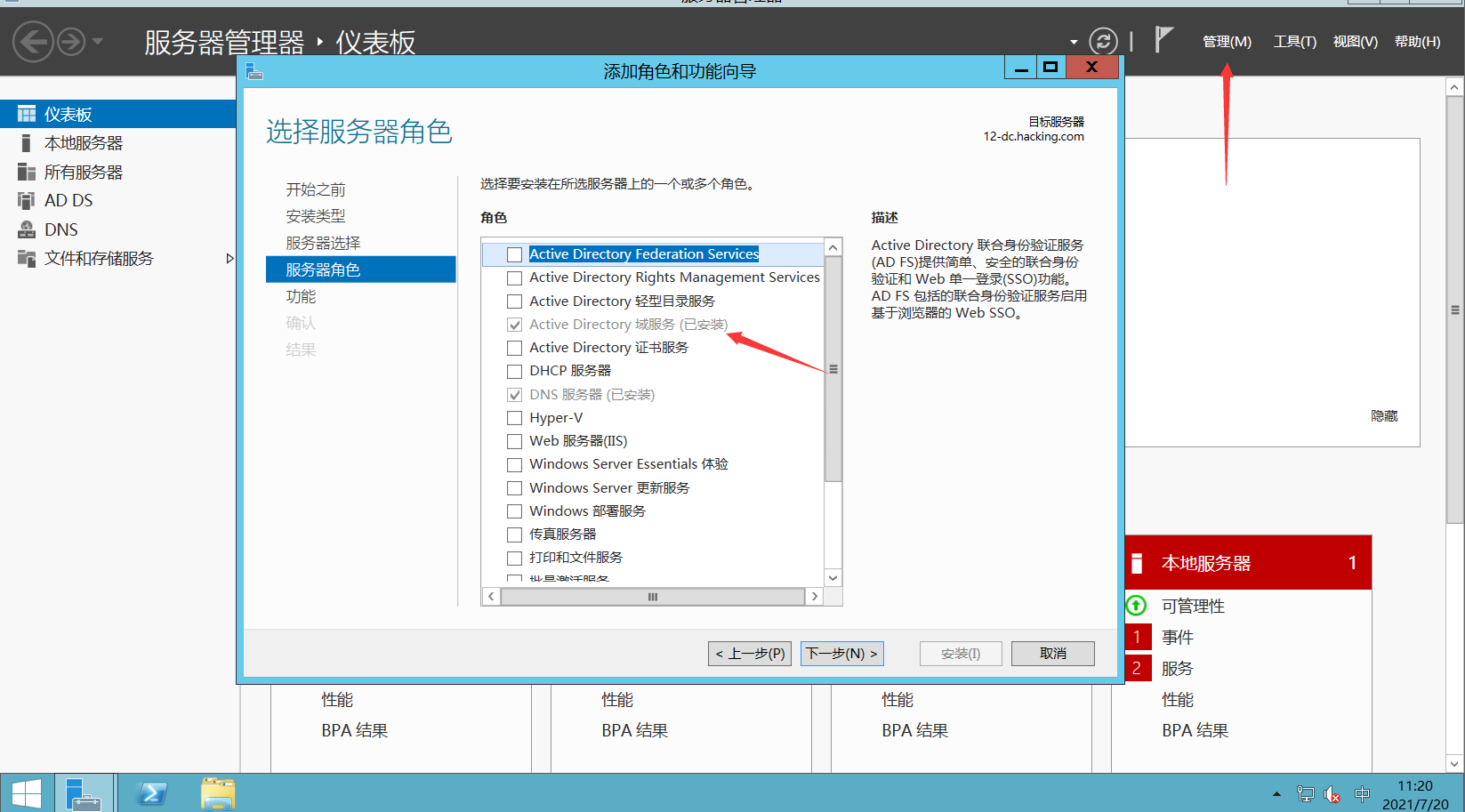The width and height of the screenshot is (1465, 812).
Task: Refresh the Server Manager dashboard
Action: pyautogui.click(x=1103, y=41)
